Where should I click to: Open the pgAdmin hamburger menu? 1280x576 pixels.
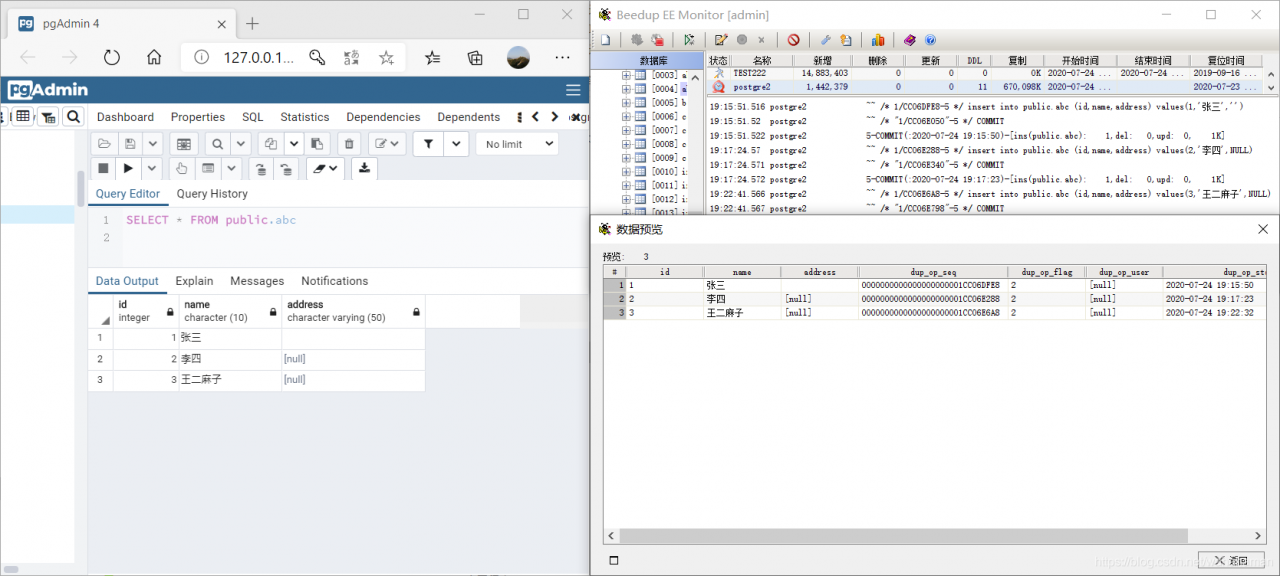(x=573, y=90)
